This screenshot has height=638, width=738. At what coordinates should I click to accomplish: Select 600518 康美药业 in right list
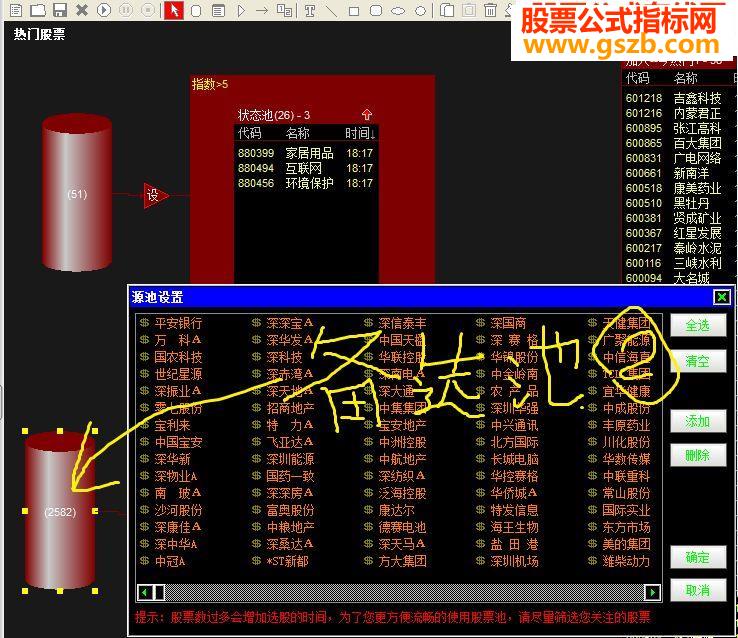tap(674, 188)
